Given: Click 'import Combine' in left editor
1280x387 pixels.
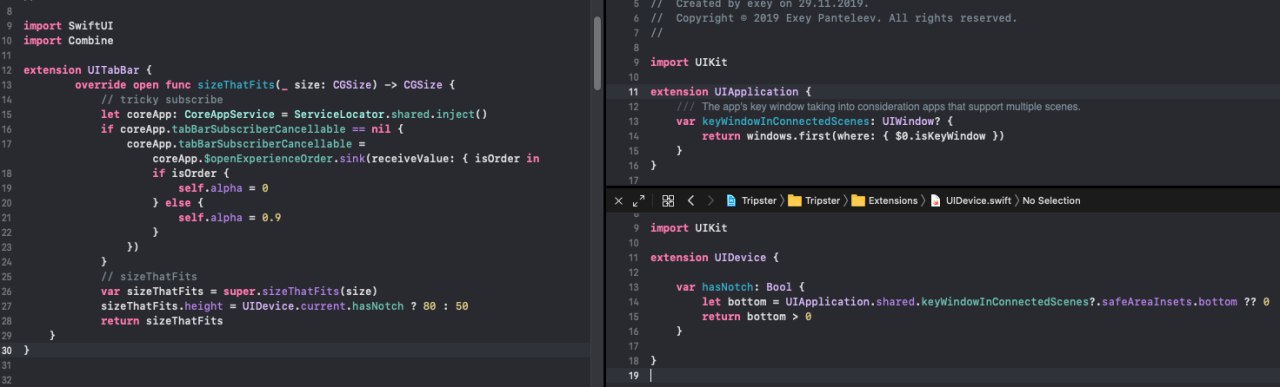Looking at the screenshot, I should (68, 41).
